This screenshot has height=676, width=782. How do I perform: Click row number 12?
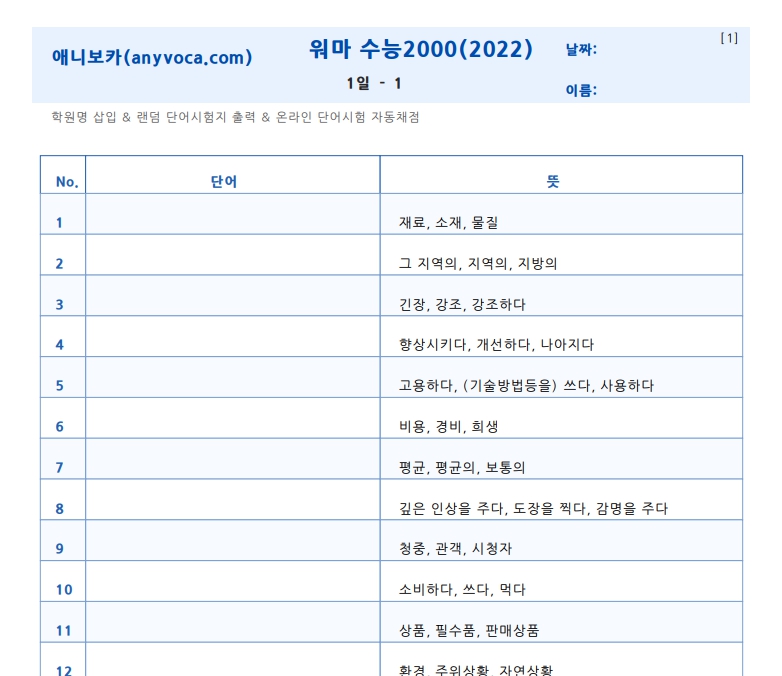64,671
